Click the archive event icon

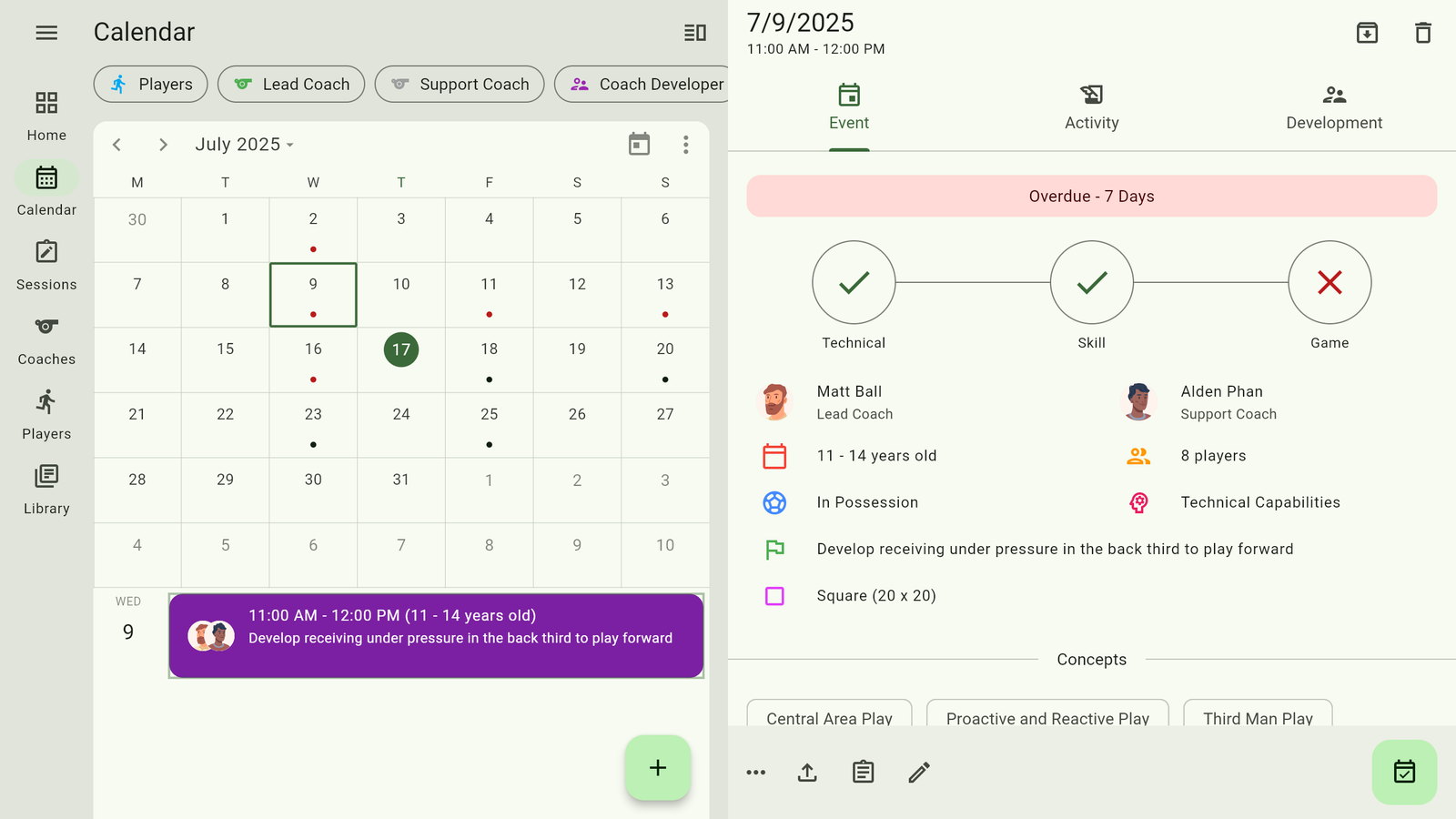point(1367,34)
